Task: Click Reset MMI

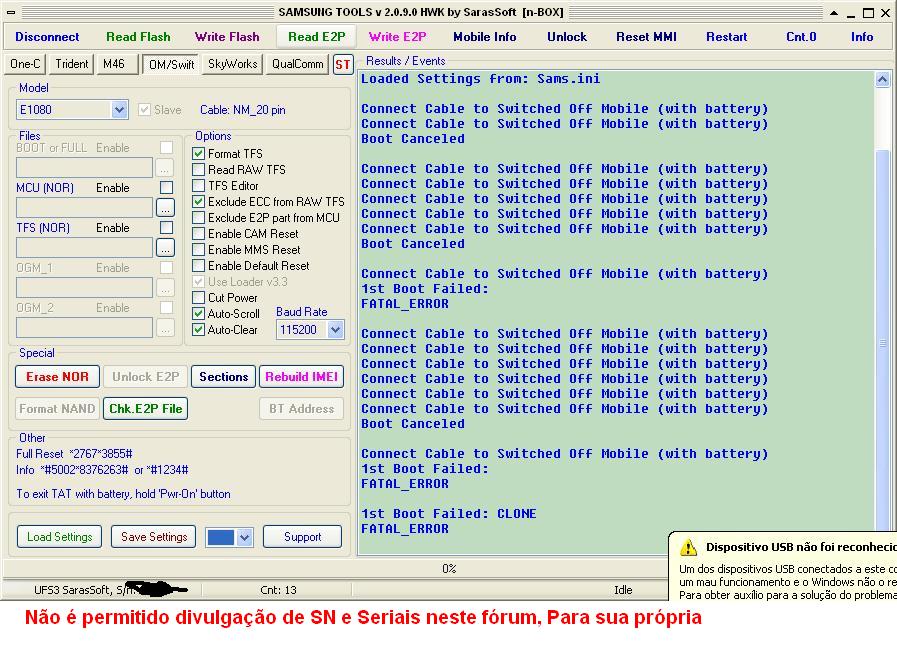Action: click(x=646, y=37)
